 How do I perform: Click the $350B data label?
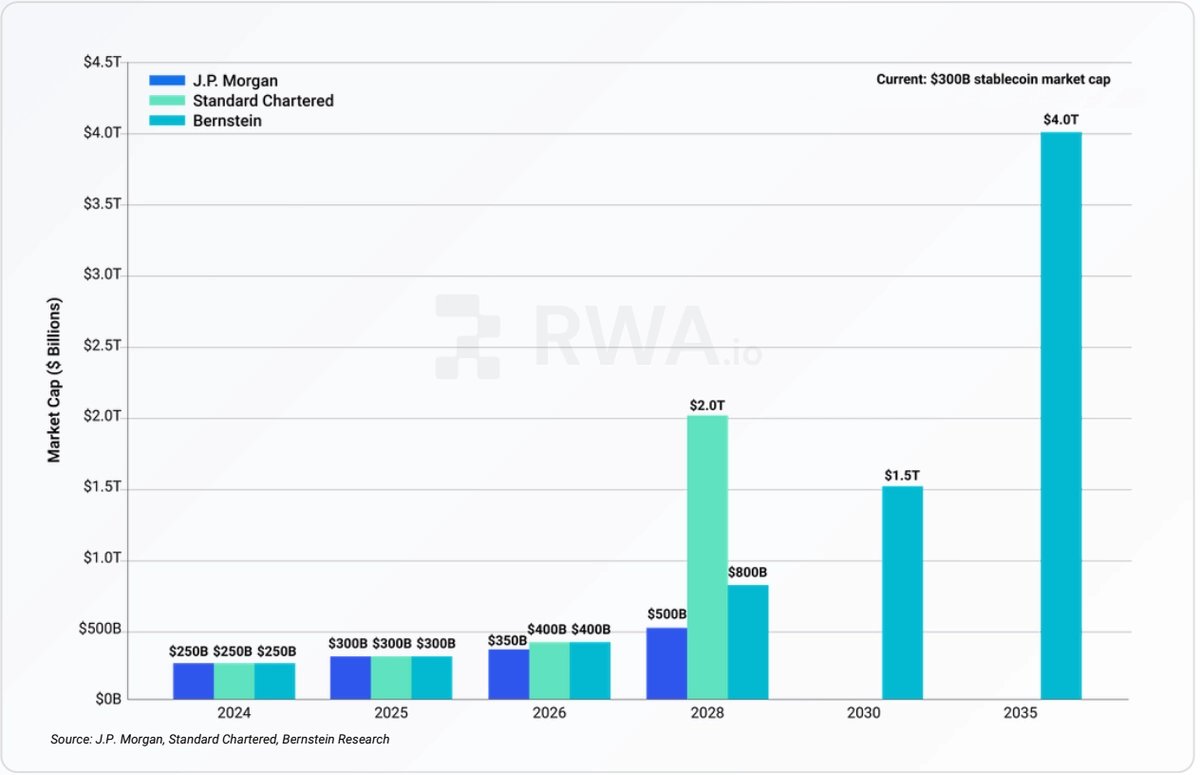[x=508, y=640]
